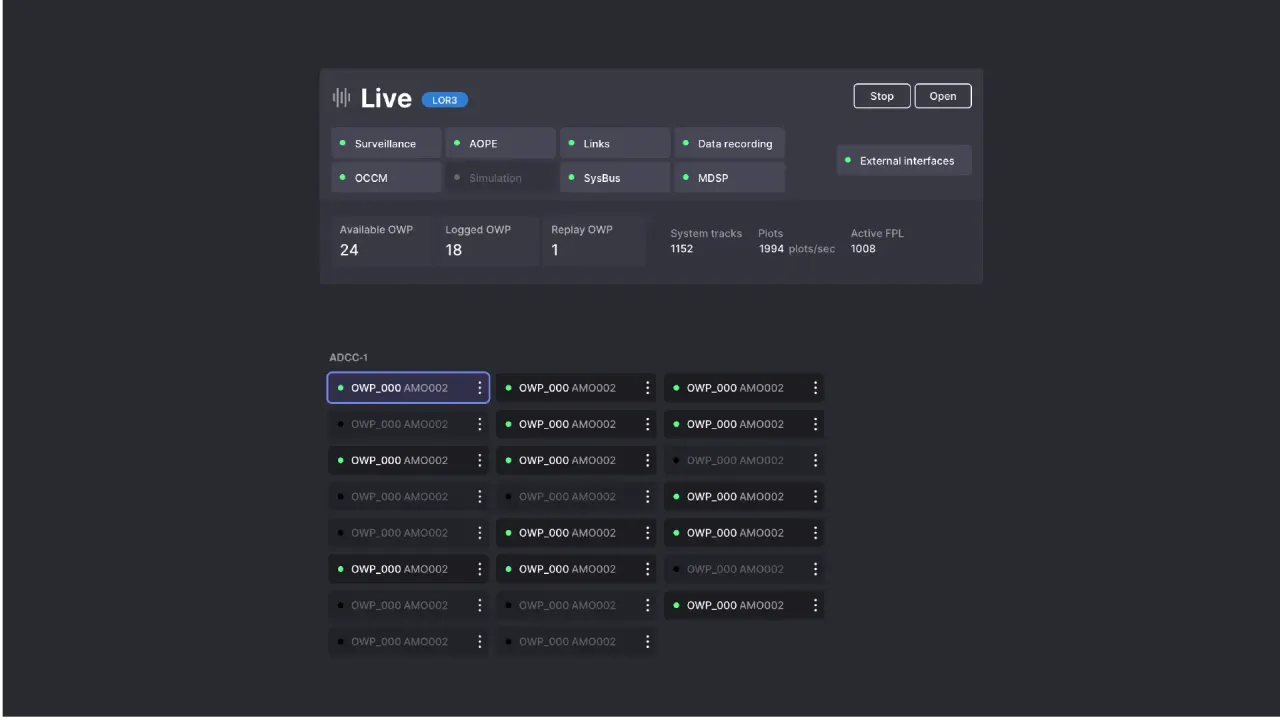Expand the Logged OWP counter card

pos(488,240)
